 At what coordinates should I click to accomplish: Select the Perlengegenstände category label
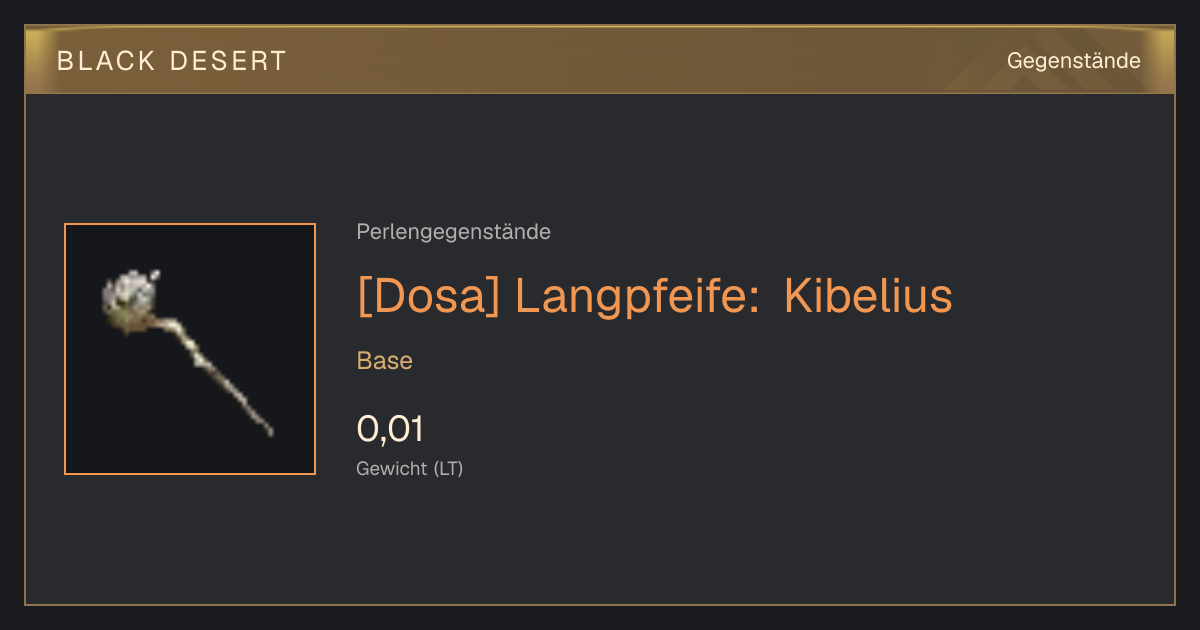[x=453, y=232]
